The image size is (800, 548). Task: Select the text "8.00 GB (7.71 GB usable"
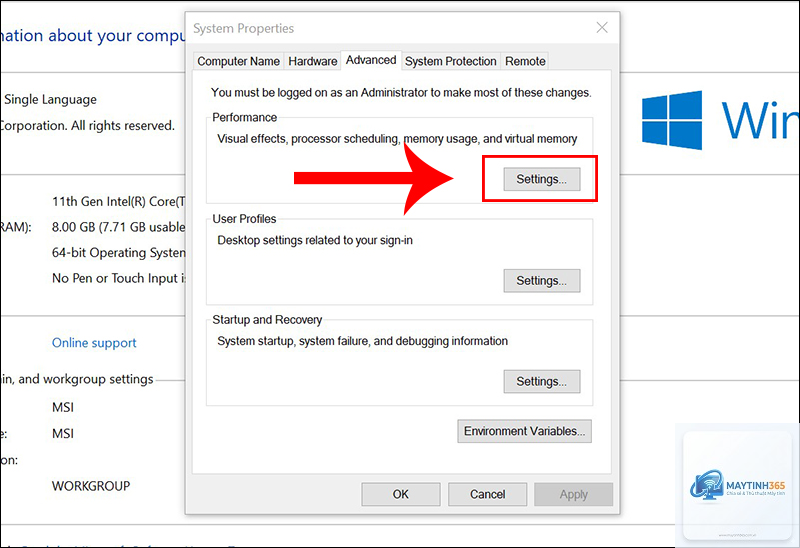point(118,227)
